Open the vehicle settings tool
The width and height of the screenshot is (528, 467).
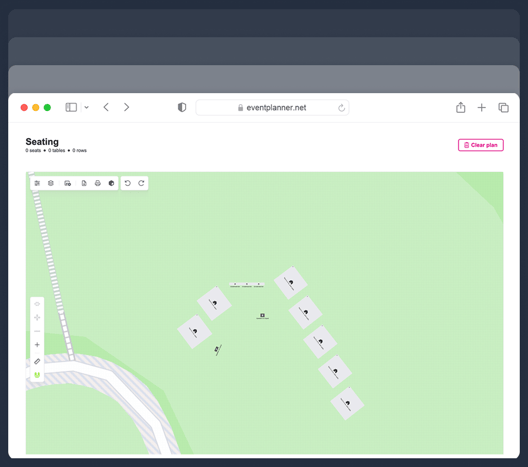(x=68, y=183)
